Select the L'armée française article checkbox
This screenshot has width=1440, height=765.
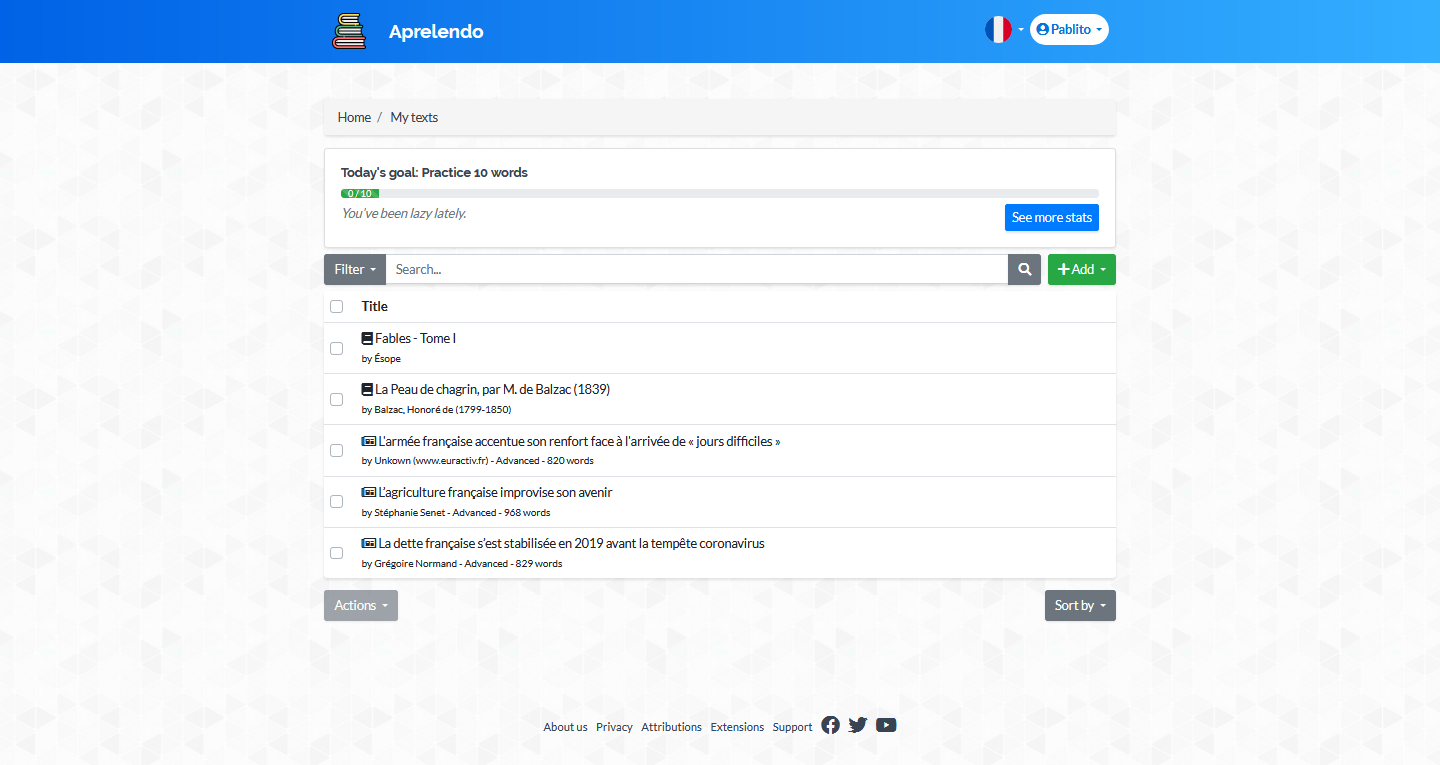click(337, 450)
